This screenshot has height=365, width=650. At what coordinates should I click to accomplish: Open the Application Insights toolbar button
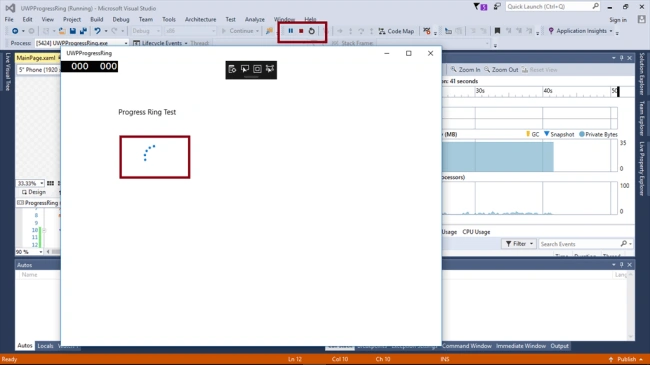(x=580, y=31)
